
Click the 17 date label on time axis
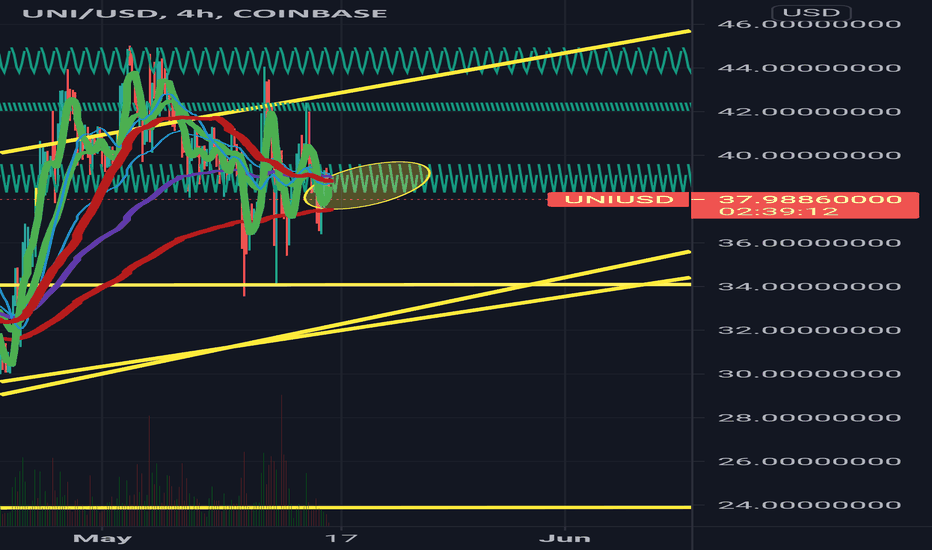tap(341, 539)
